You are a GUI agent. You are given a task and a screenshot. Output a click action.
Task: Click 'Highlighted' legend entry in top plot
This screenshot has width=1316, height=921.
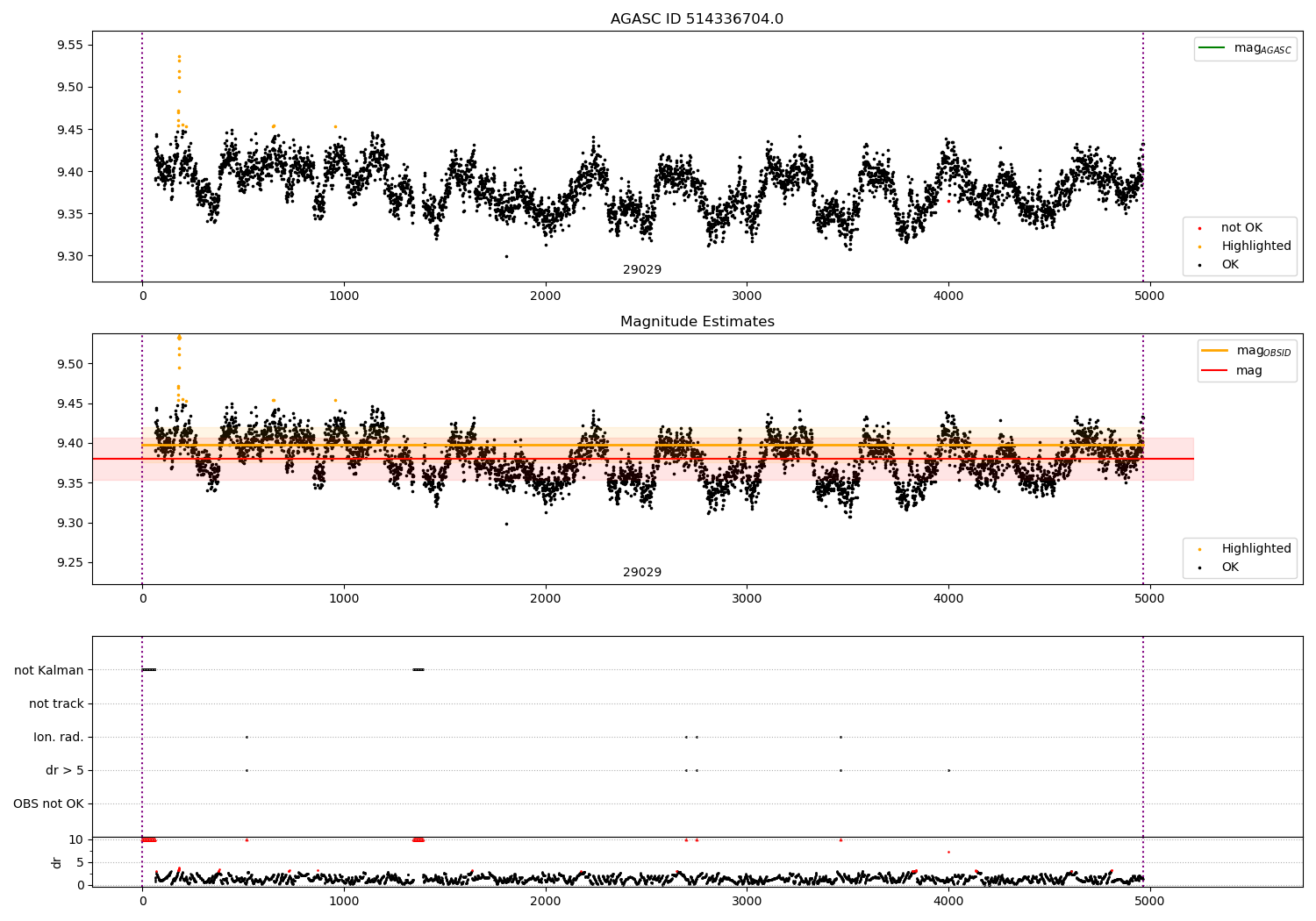coord(1256,246)
